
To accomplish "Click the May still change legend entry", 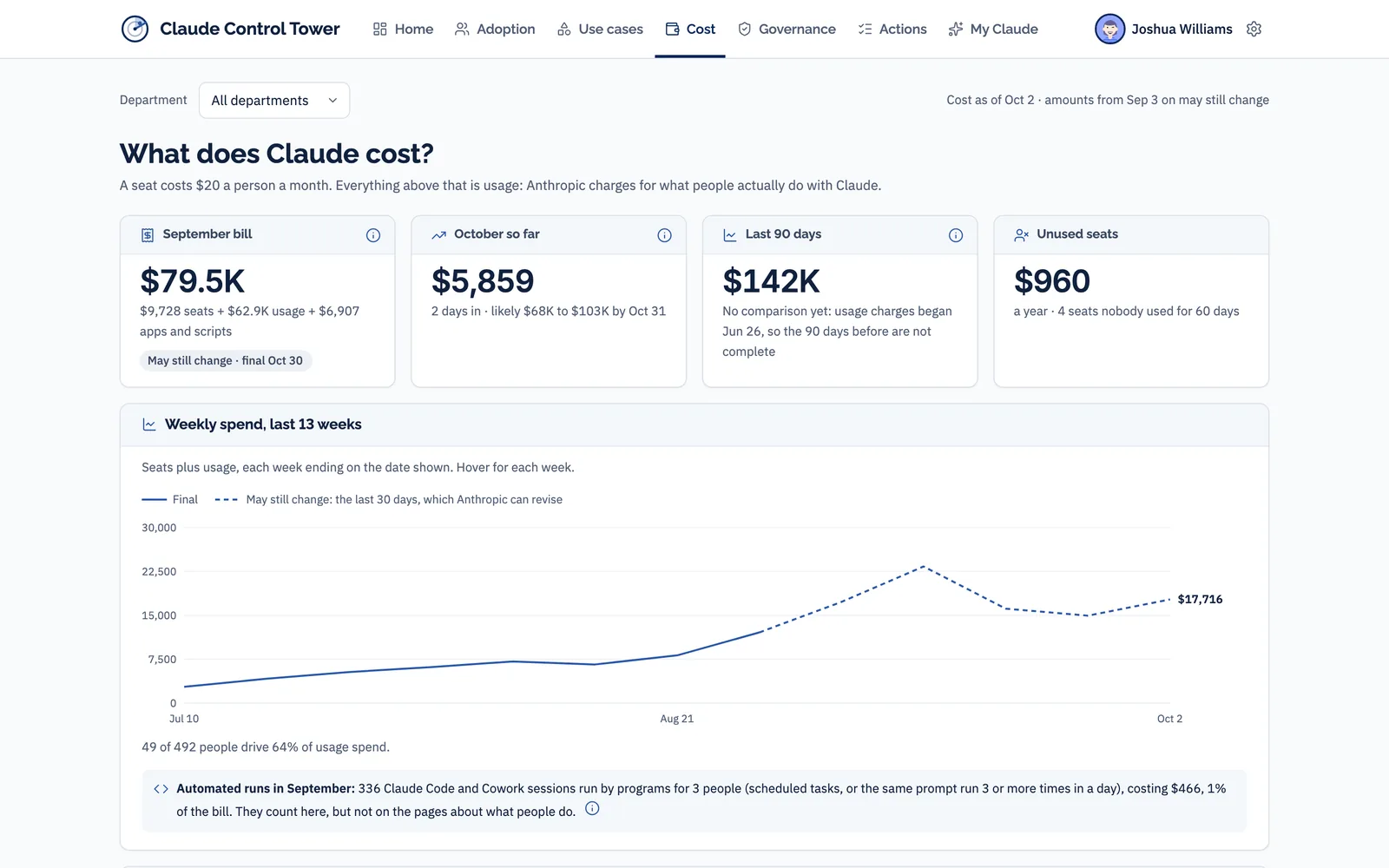I will (389, 499).
